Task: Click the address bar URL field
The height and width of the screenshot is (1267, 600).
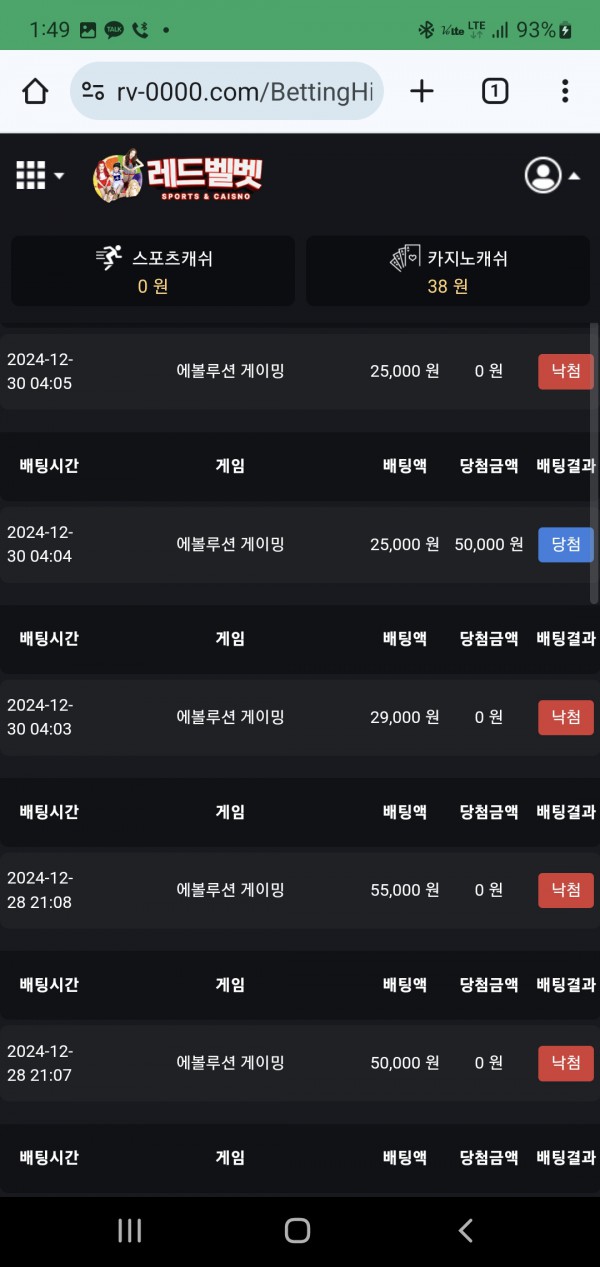Action: (x=243, y=92)
